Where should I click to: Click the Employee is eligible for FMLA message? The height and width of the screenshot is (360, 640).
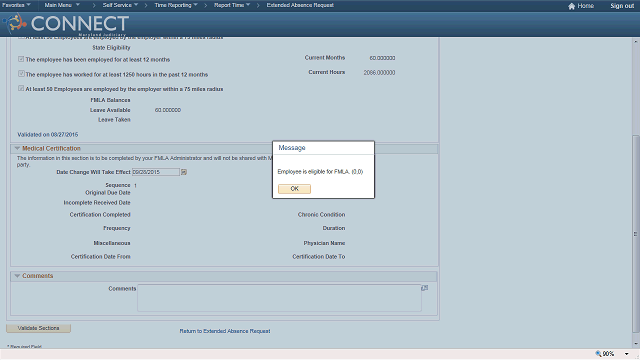point(320,172)
